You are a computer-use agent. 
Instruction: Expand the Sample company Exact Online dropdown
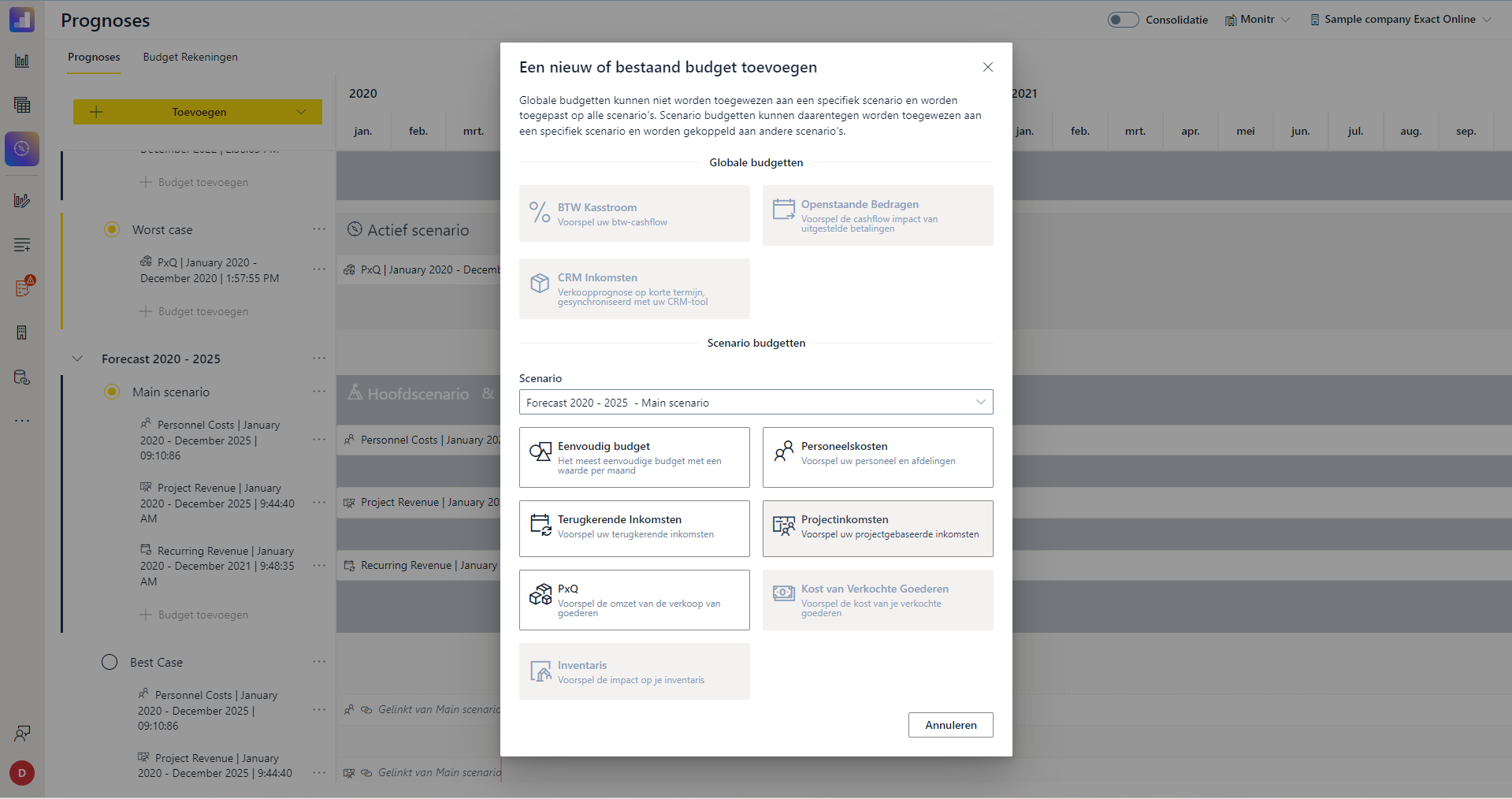[x=1400, y=20]
